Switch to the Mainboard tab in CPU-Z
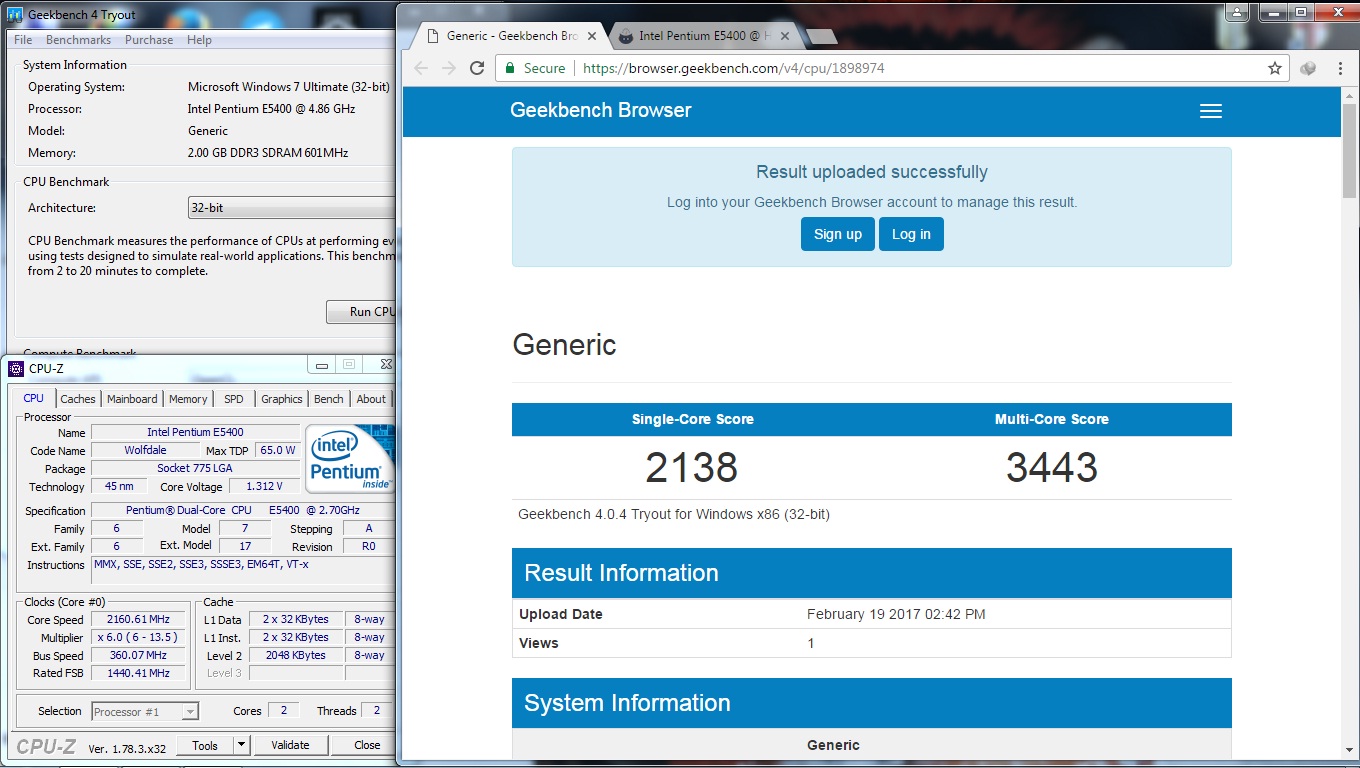 [x=132, y=399]
